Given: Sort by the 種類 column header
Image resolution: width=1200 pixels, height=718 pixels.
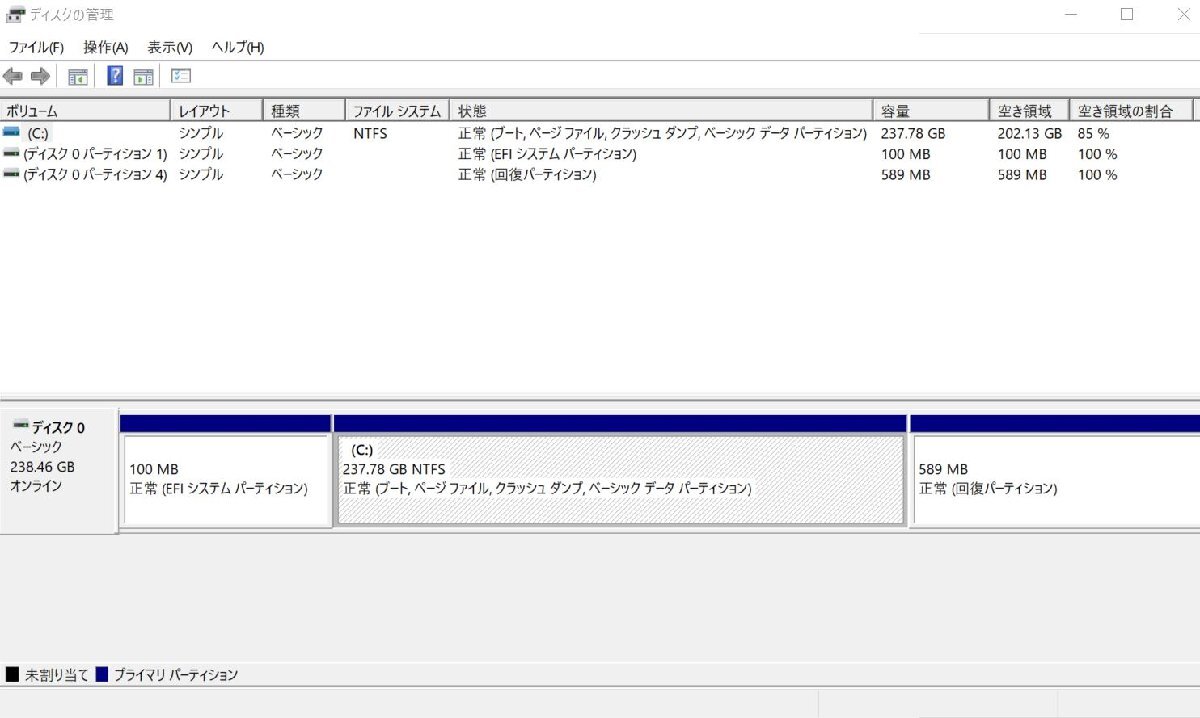Looking at the screenshot, I should coord(304,111).
